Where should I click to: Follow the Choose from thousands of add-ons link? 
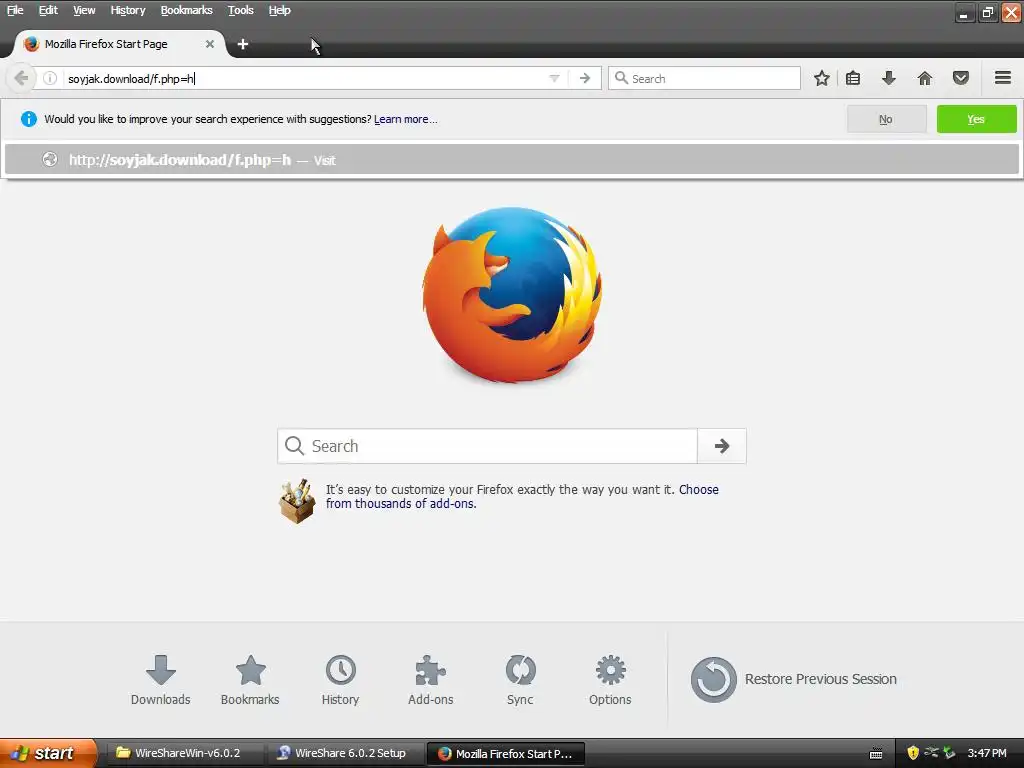pos(522,496)
